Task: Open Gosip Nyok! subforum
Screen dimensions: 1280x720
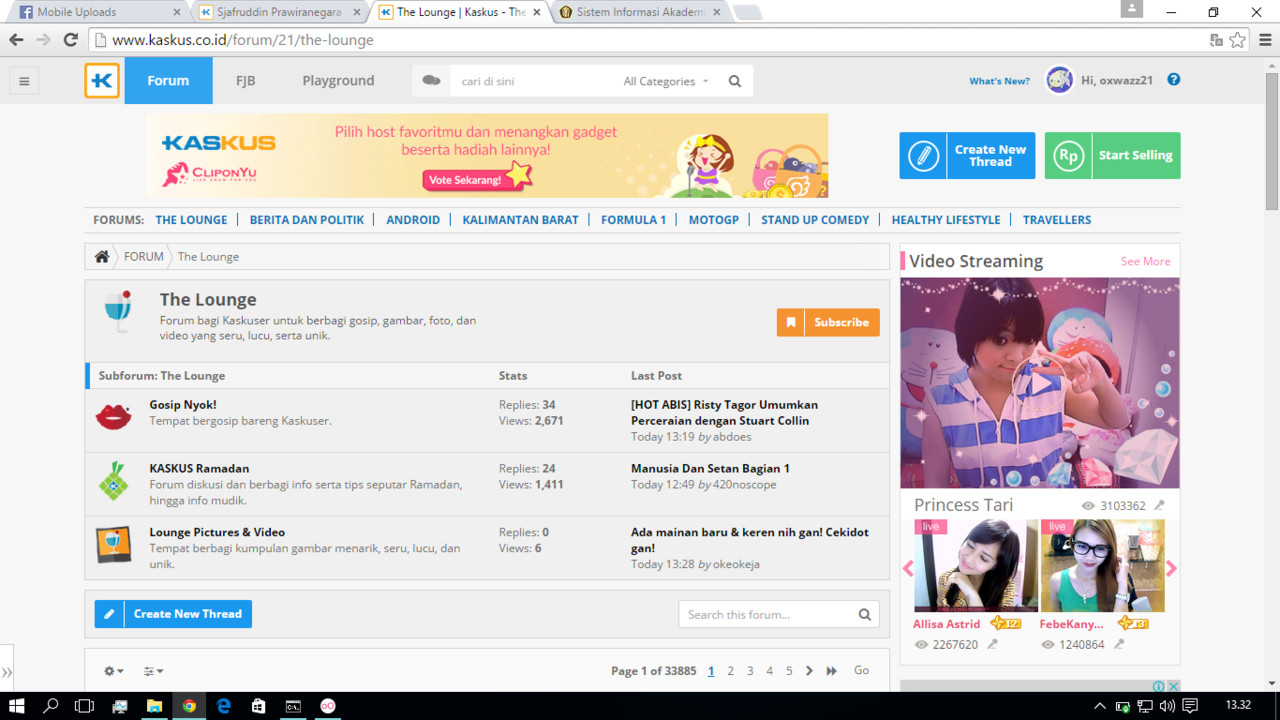Action: pyautogui.click(x=183, y=405)
